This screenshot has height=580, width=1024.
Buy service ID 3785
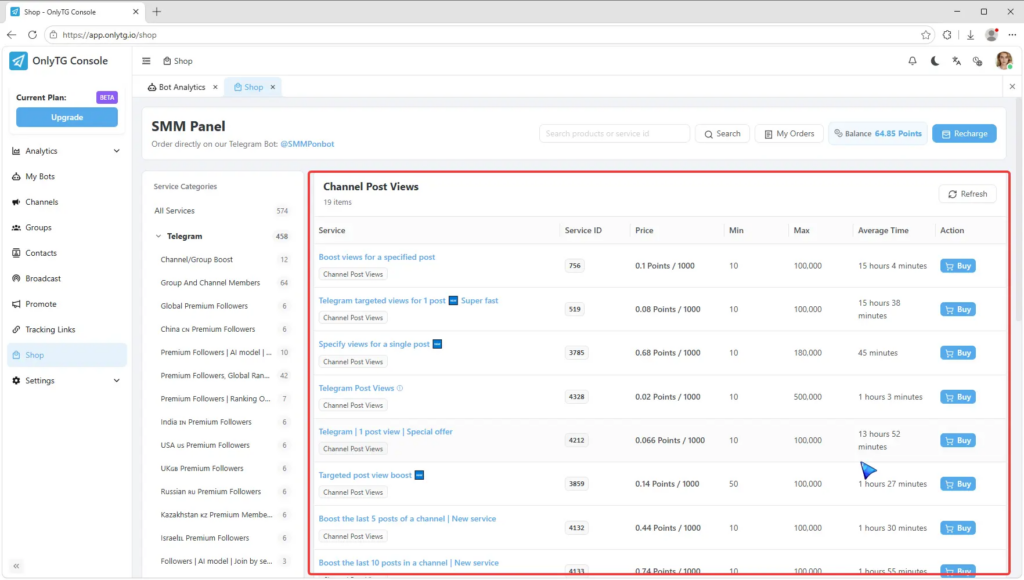(x=957, y=353)
